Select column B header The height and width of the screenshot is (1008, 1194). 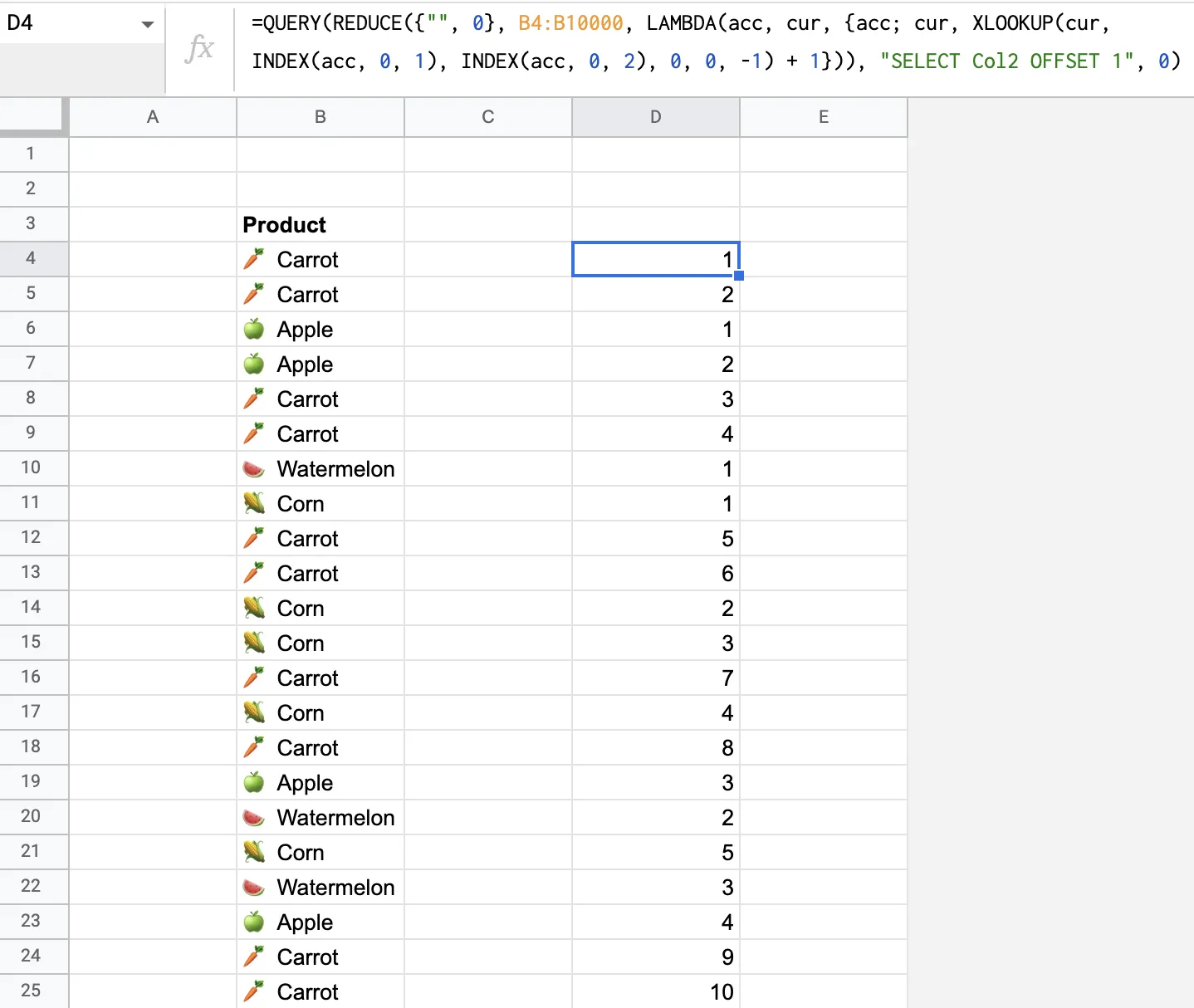tap(321, 117)
